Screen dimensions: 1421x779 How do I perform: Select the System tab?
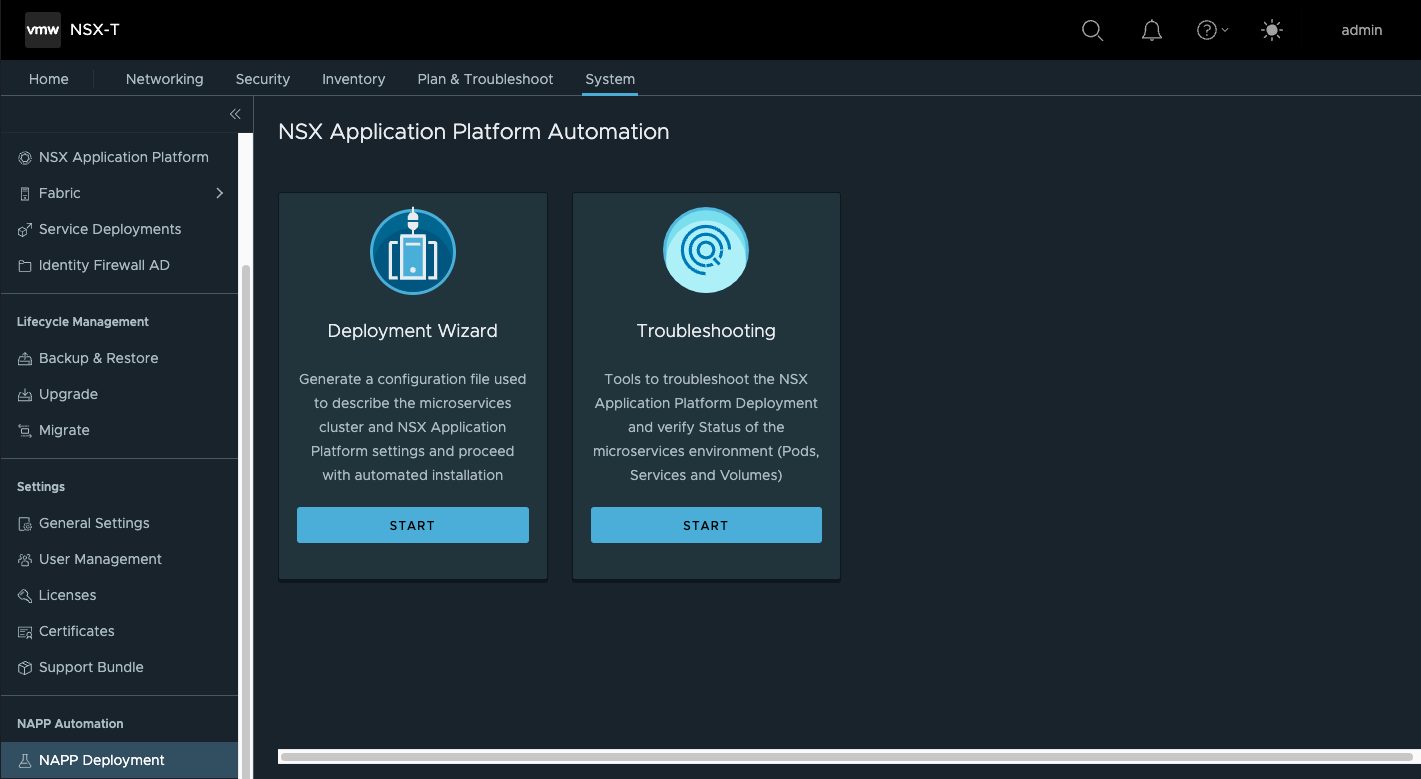[610, 79]
